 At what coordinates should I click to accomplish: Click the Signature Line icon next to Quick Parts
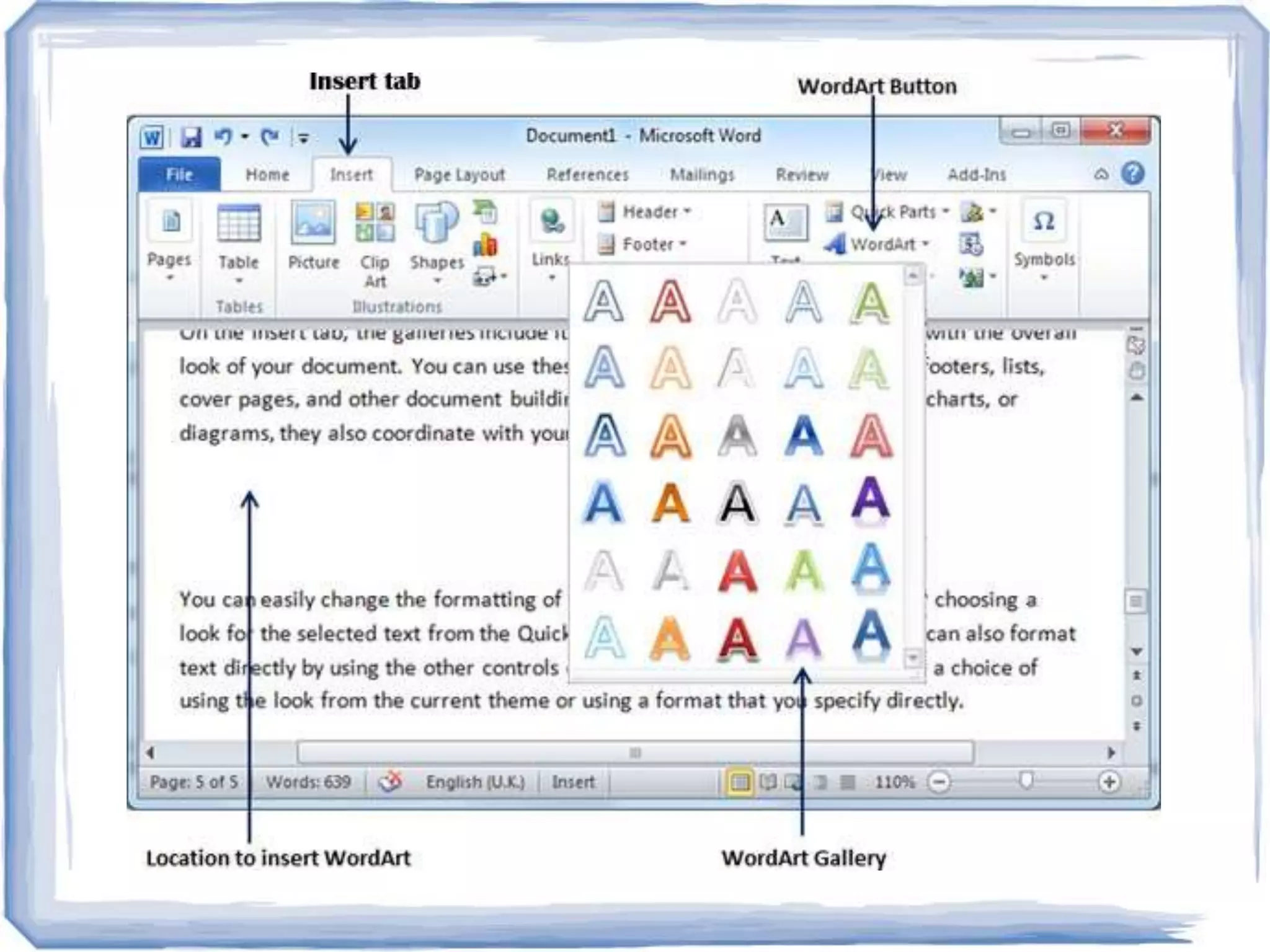point(972,213)
